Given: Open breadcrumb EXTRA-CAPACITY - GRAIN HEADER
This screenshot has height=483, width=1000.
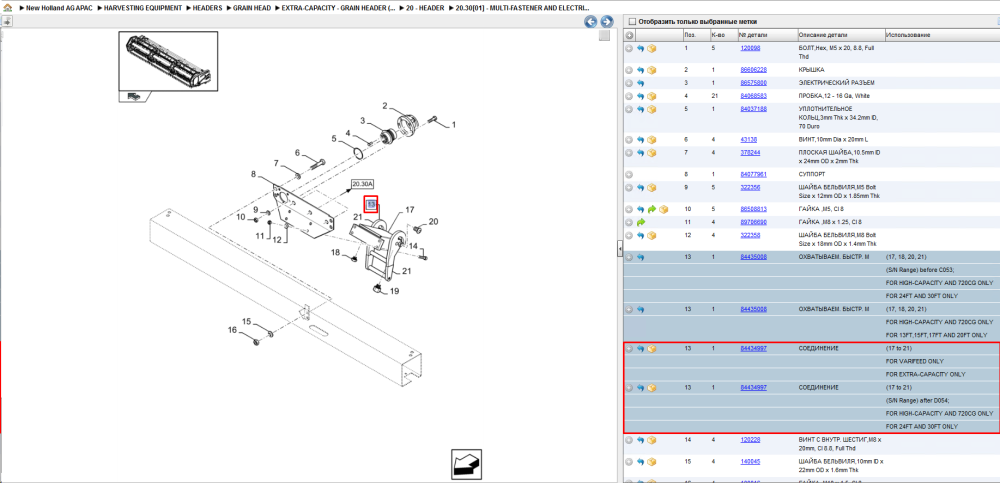Looking at the screenshot, I should click(x=339, y=8).
